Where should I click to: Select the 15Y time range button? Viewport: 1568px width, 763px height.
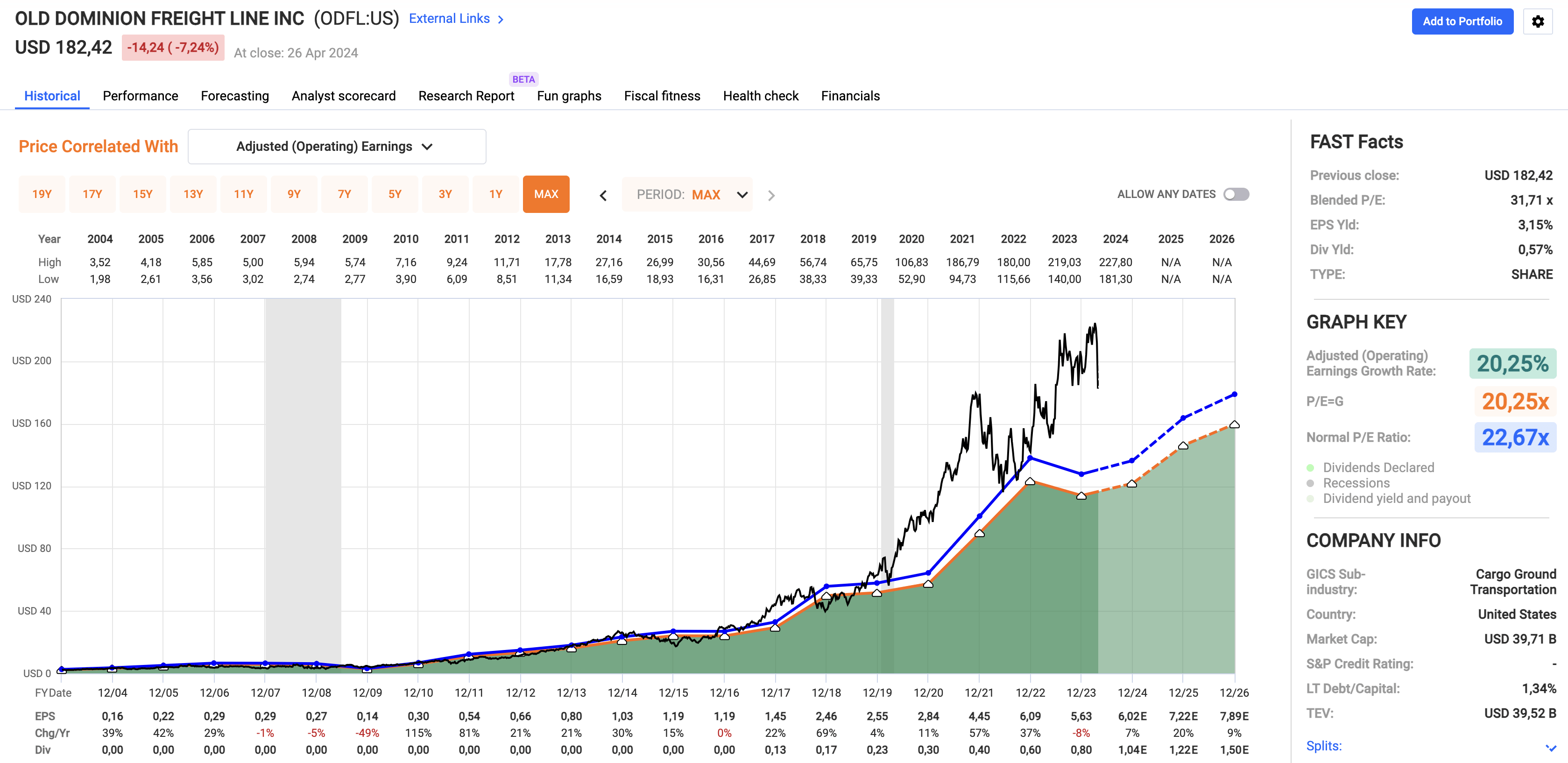143,194
